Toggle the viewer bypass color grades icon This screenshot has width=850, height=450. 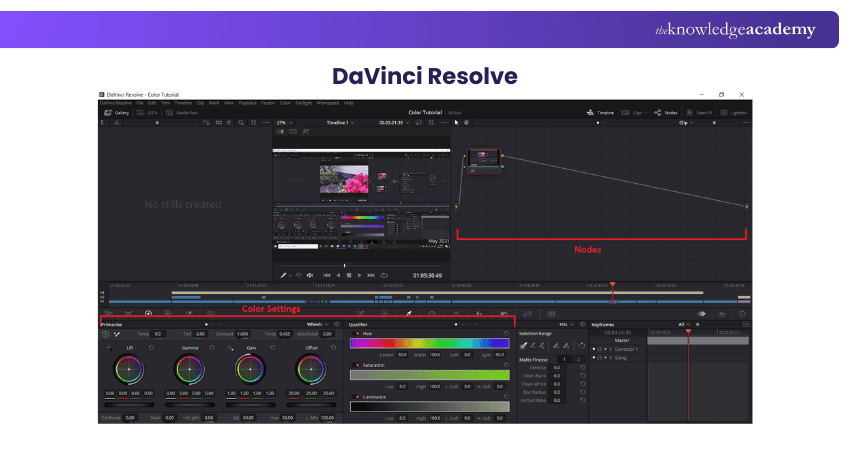pos(418,123)
